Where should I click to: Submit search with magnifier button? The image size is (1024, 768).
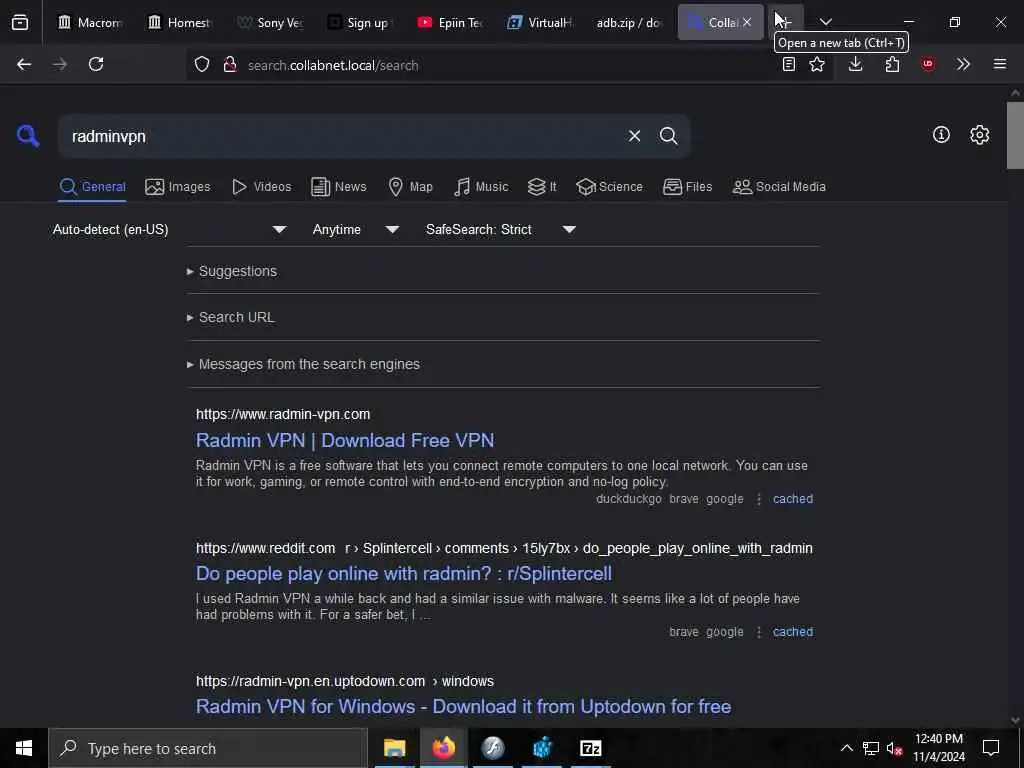point(668,136)
